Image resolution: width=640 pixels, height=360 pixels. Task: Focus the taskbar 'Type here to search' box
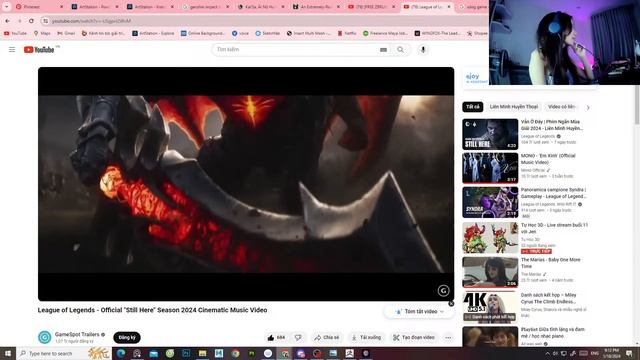coord(64,353)
